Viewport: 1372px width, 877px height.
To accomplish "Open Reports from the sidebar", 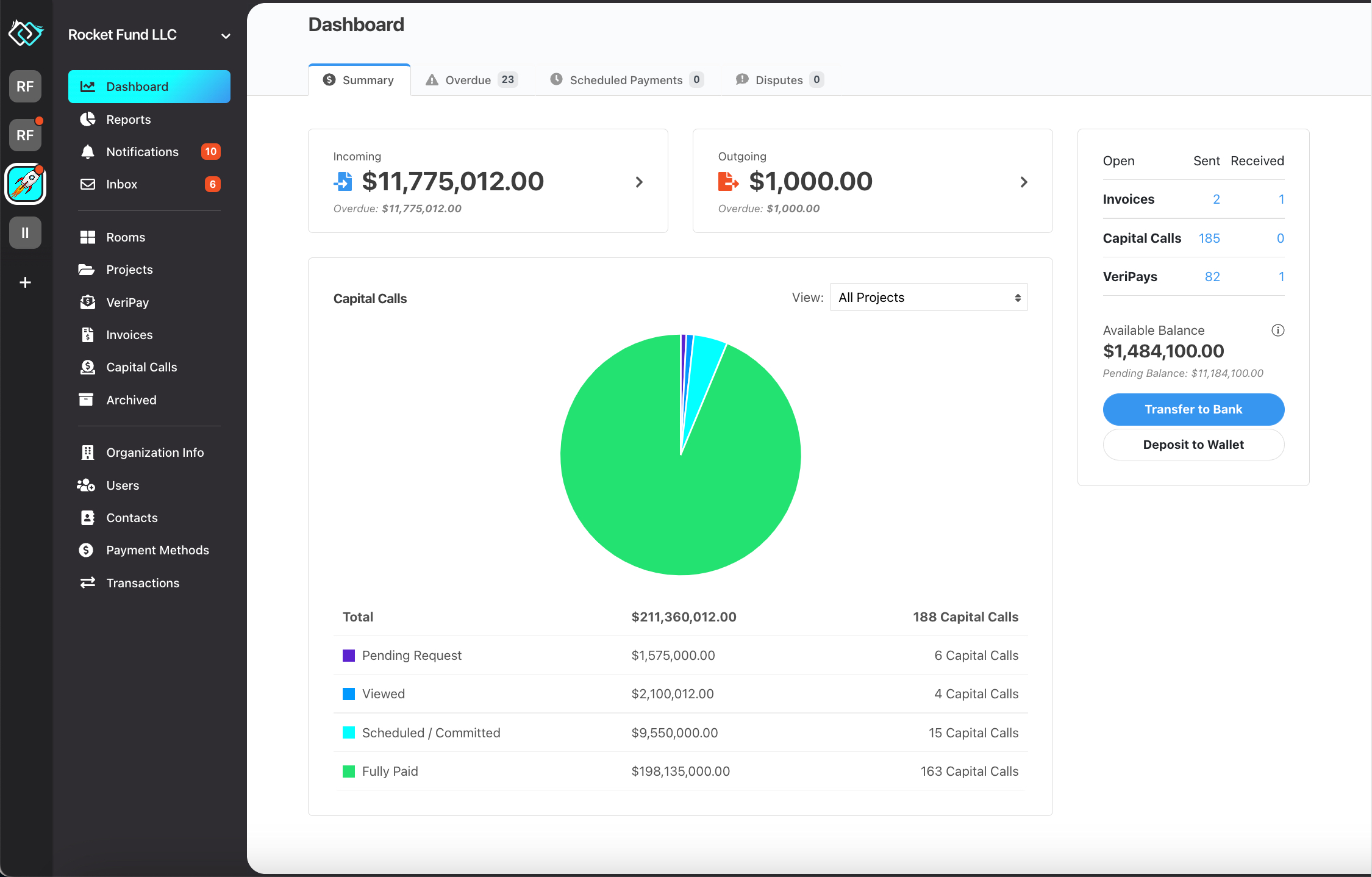I will point(129,119).
